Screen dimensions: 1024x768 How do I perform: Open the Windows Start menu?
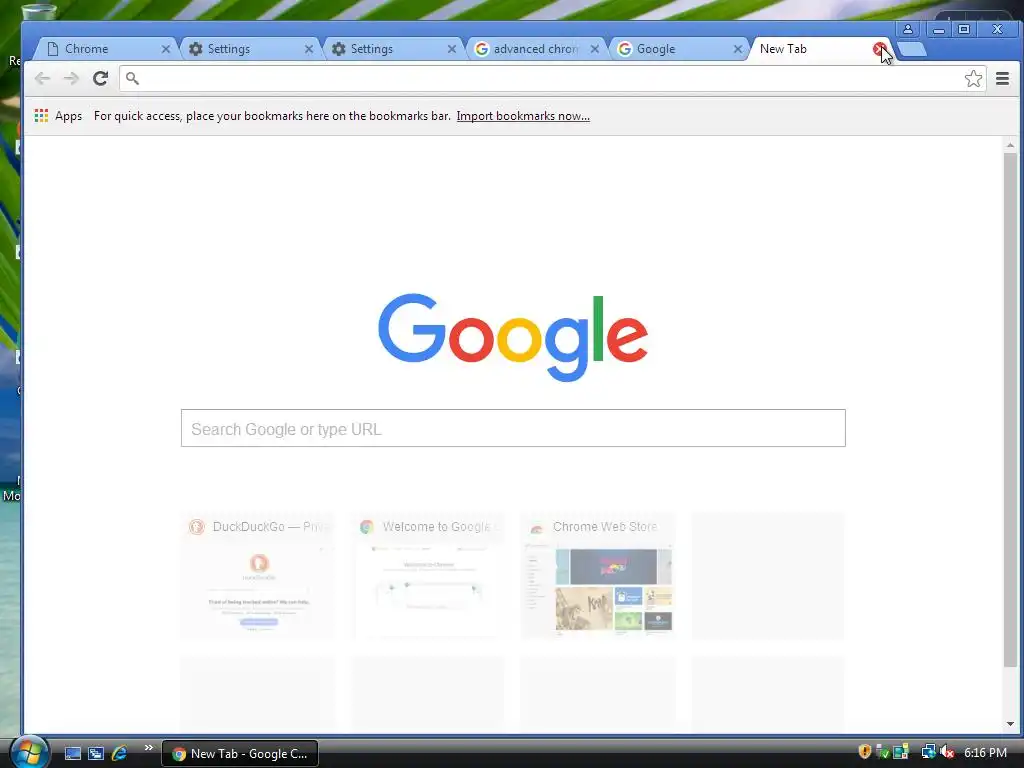(x=29, y=752)
